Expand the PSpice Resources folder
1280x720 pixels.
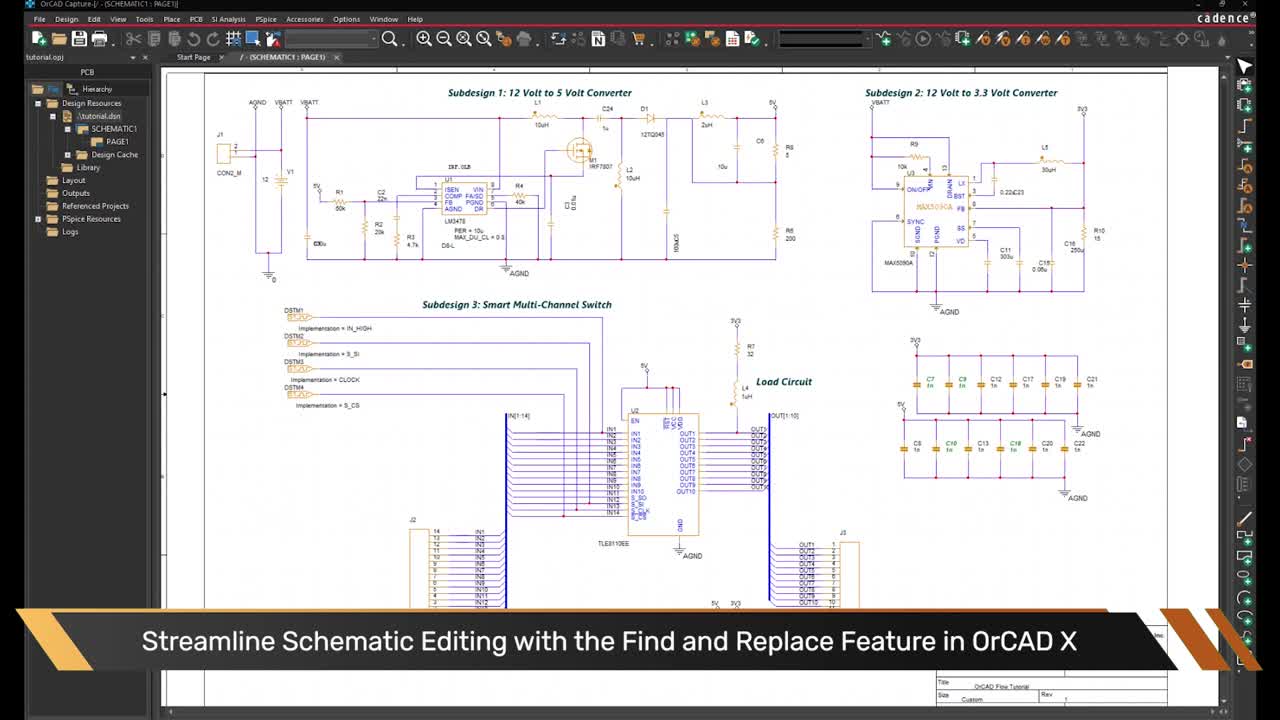click(x=39, y=219)
